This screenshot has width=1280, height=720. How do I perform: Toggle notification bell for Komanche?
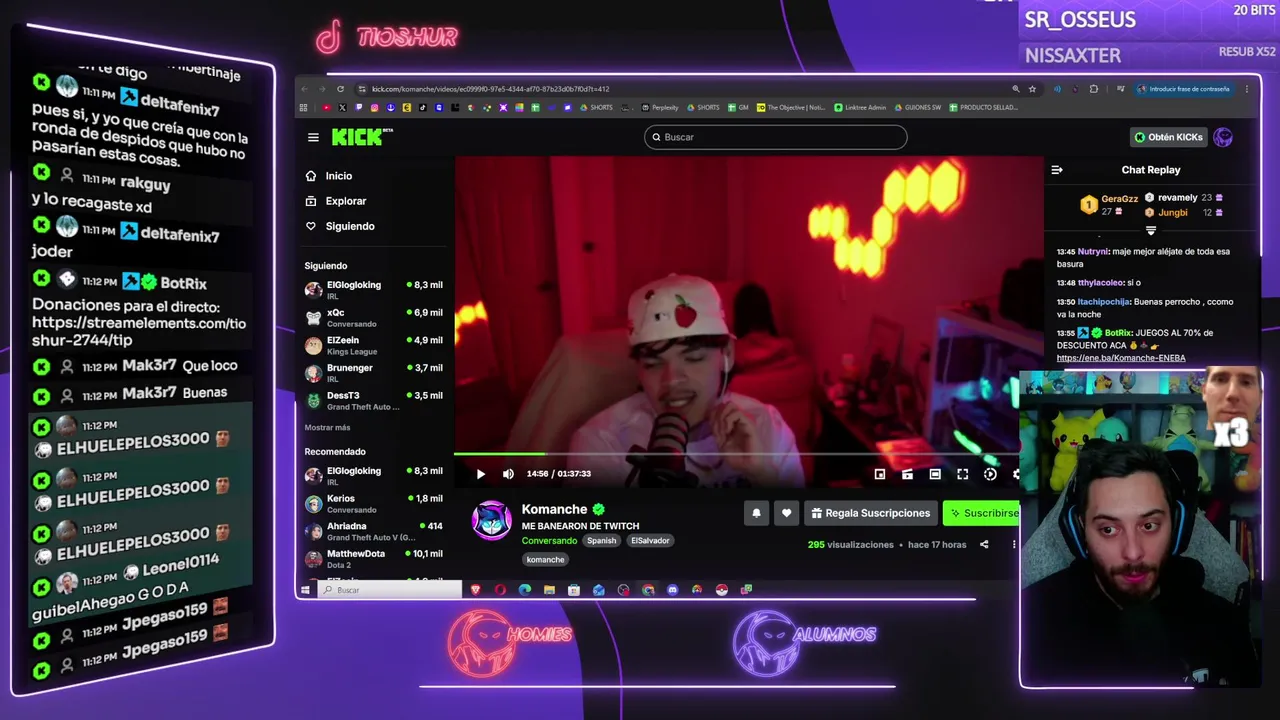point(756,513)
